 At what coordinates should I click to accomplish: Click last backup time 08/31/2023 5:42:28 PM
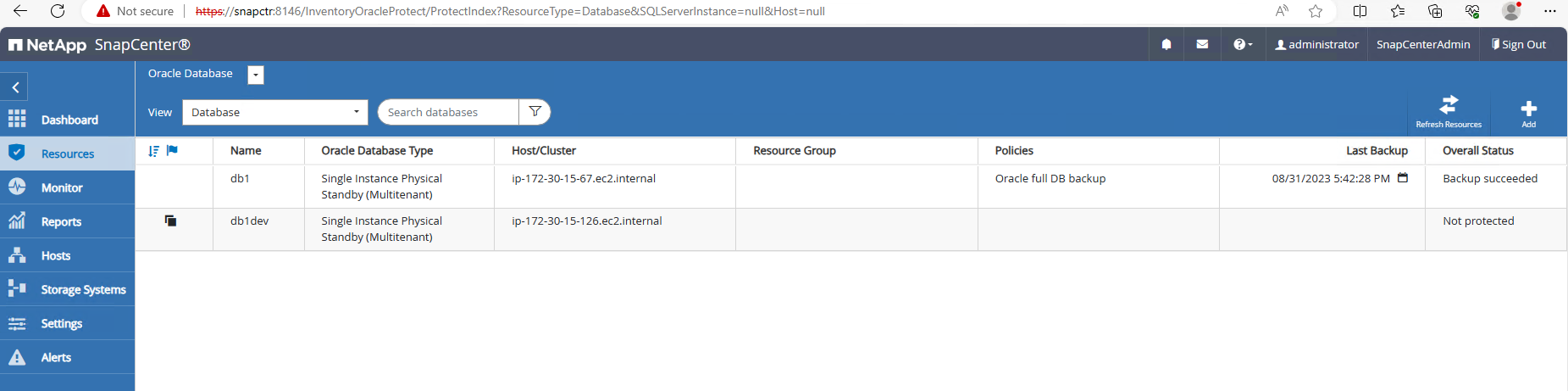click(x=1331, y=178)
